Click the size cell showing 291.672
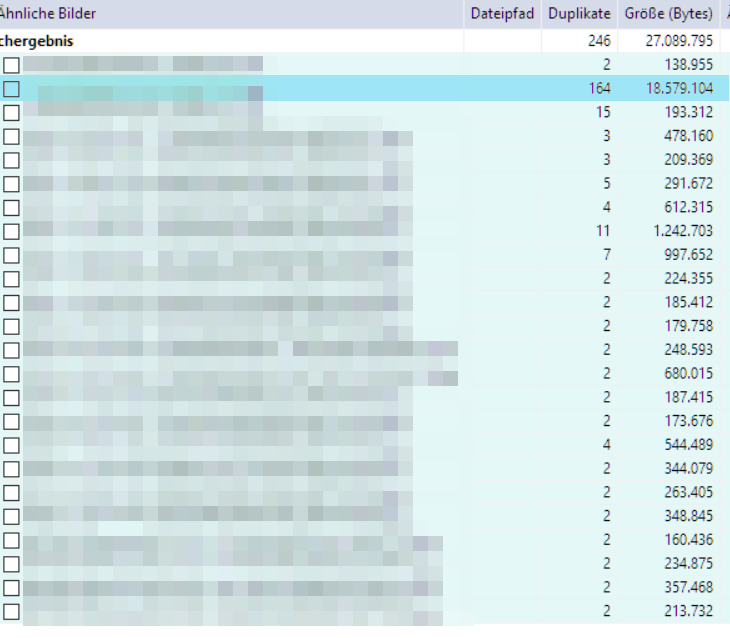This screenshot has height=638, width=730. (688, 184)
